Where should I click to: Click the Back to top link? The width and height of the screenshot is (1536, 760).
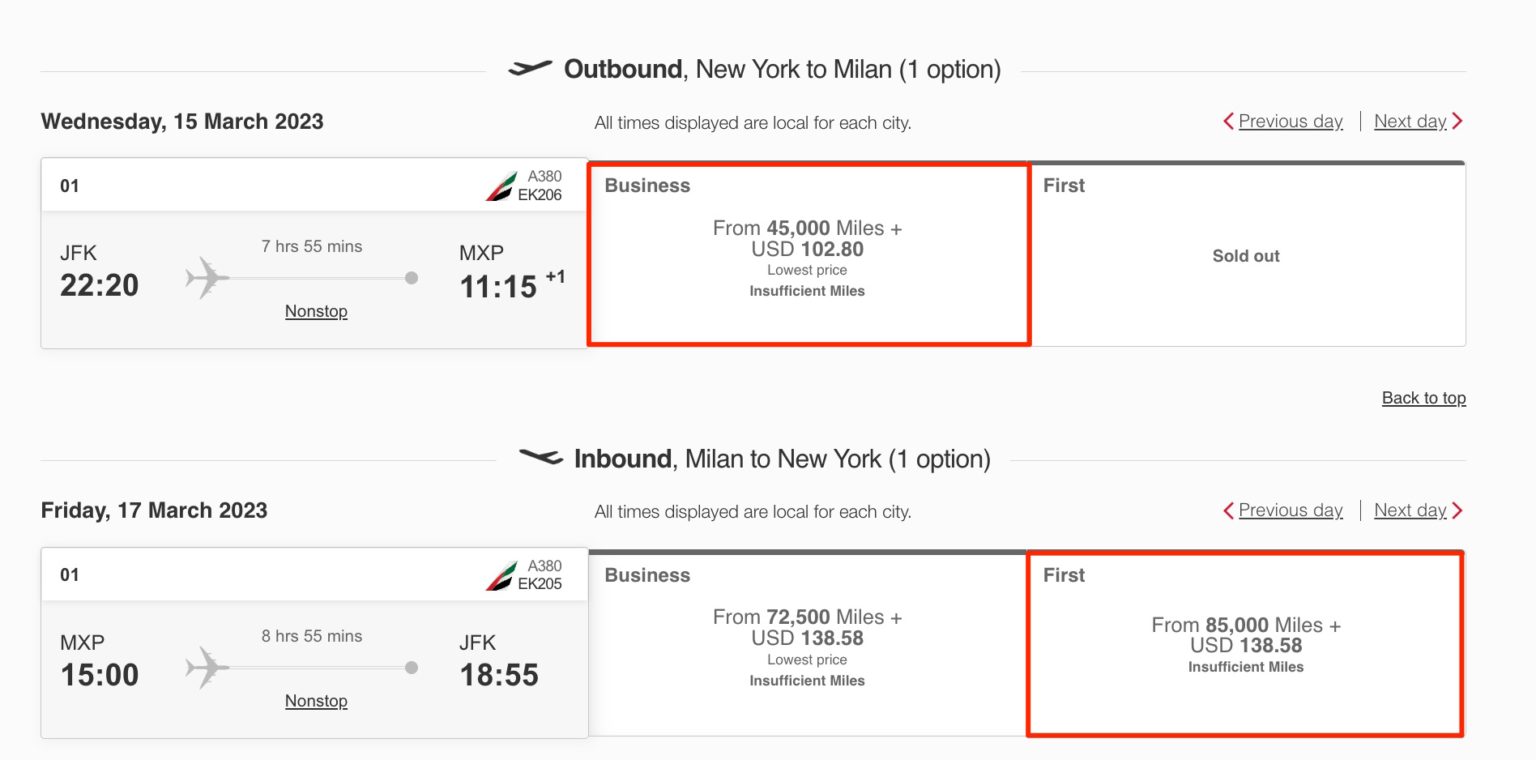click(1424, 397)
